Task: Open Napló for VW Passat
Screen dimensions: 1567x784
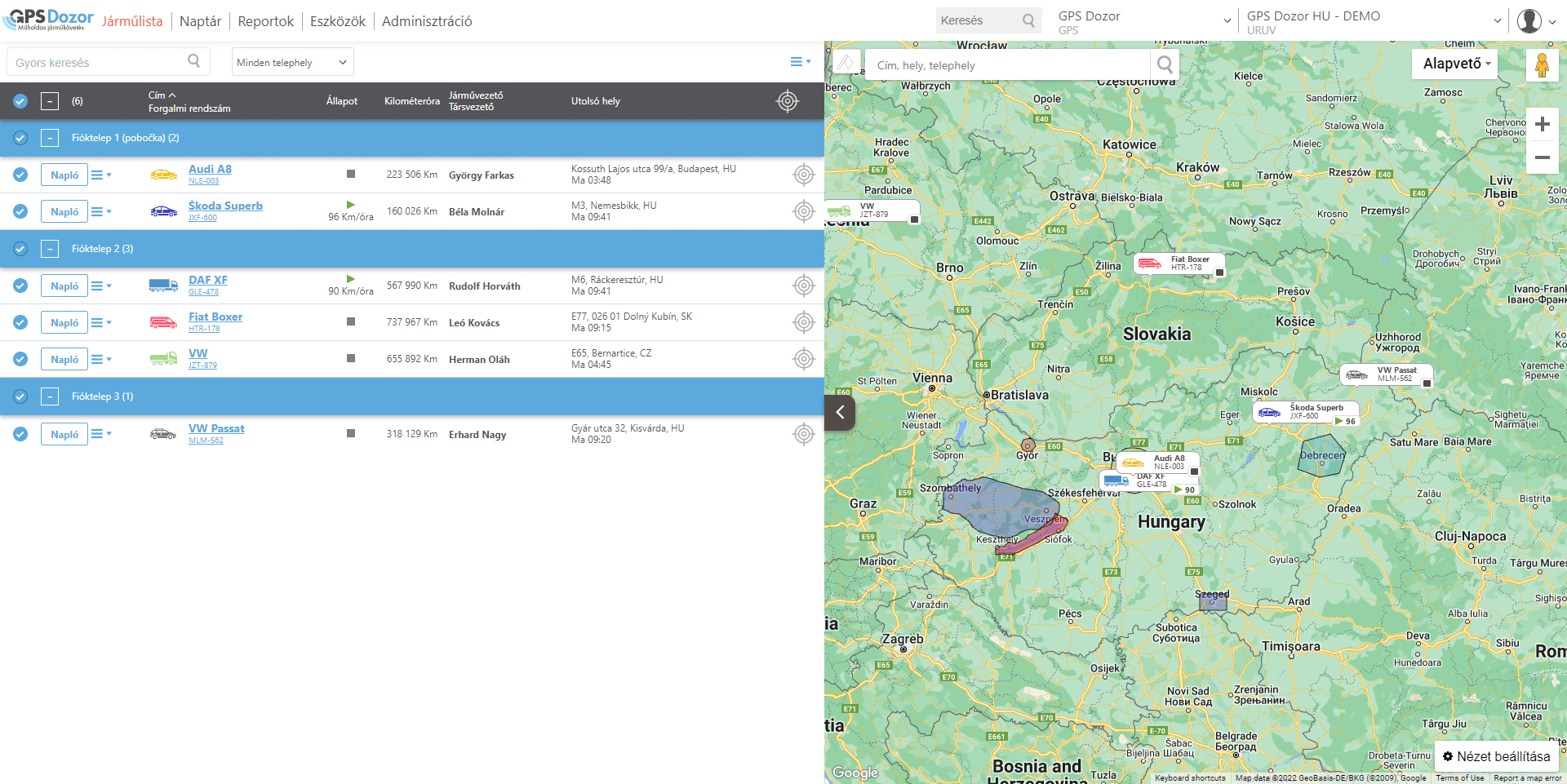Action: pyautogui.click(x=64, y=434)
